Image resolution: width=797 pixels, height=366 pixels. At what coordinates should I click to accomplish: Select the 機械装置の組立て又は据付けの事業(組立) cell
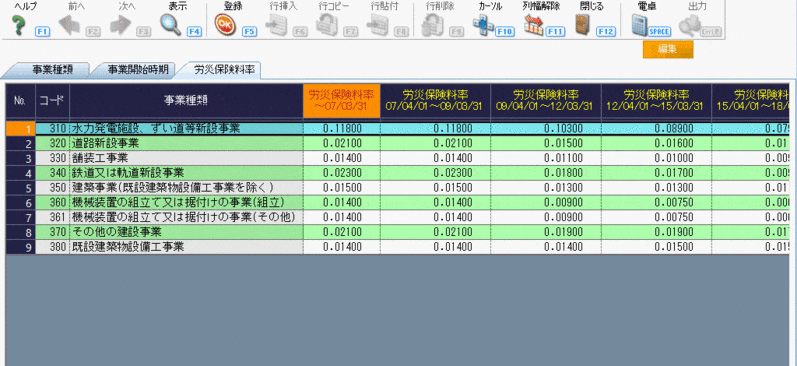pos(186,202)
